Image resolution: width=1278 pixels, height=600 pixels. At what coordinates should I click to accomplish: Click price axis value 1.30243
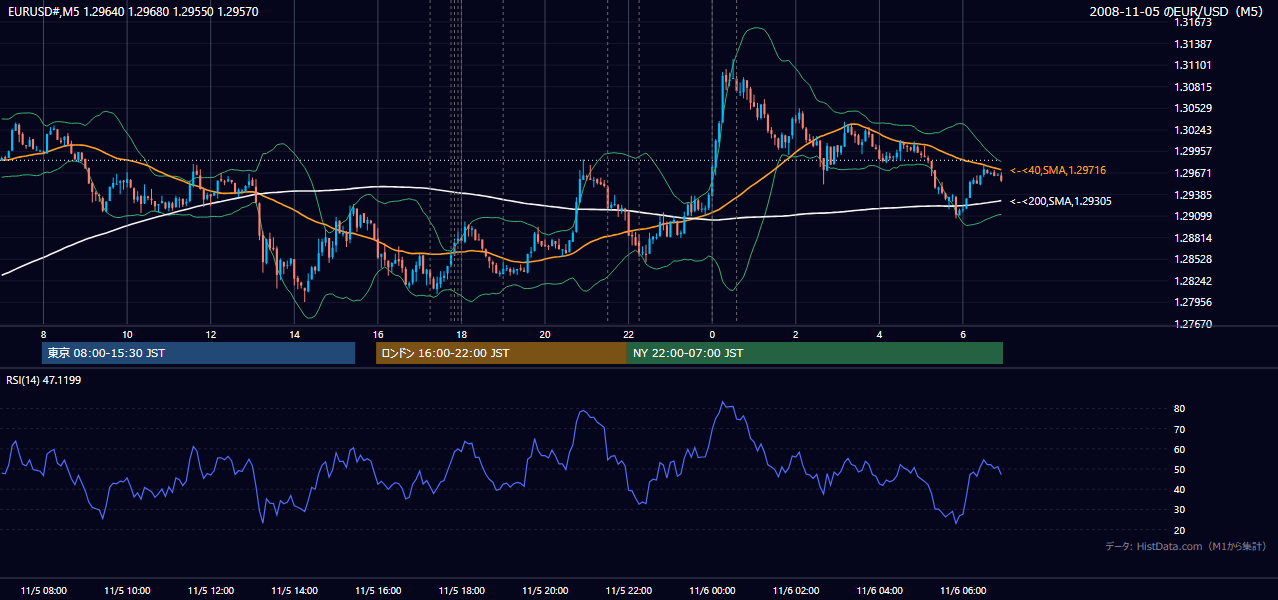tap(1195, 130)
